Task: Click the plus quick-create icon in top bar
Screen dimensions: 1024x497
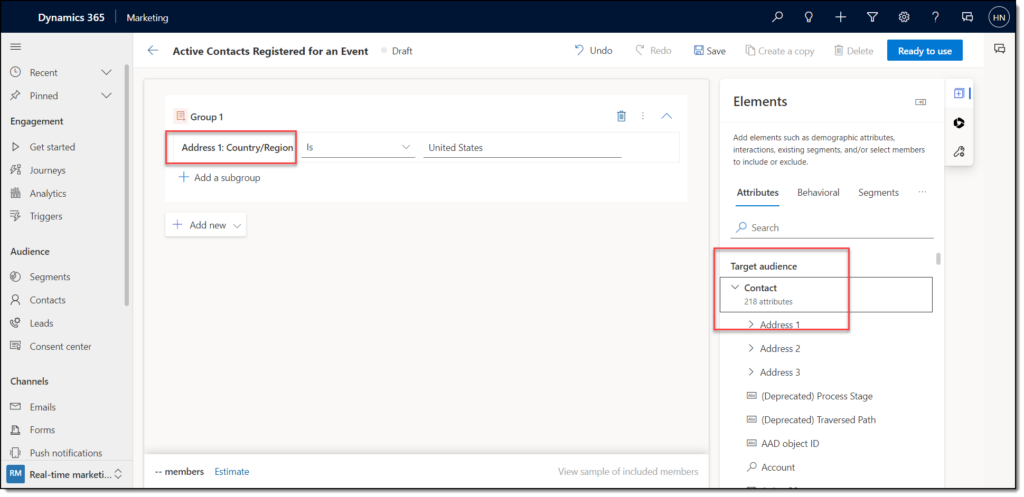Action: (x=840, y=18)
